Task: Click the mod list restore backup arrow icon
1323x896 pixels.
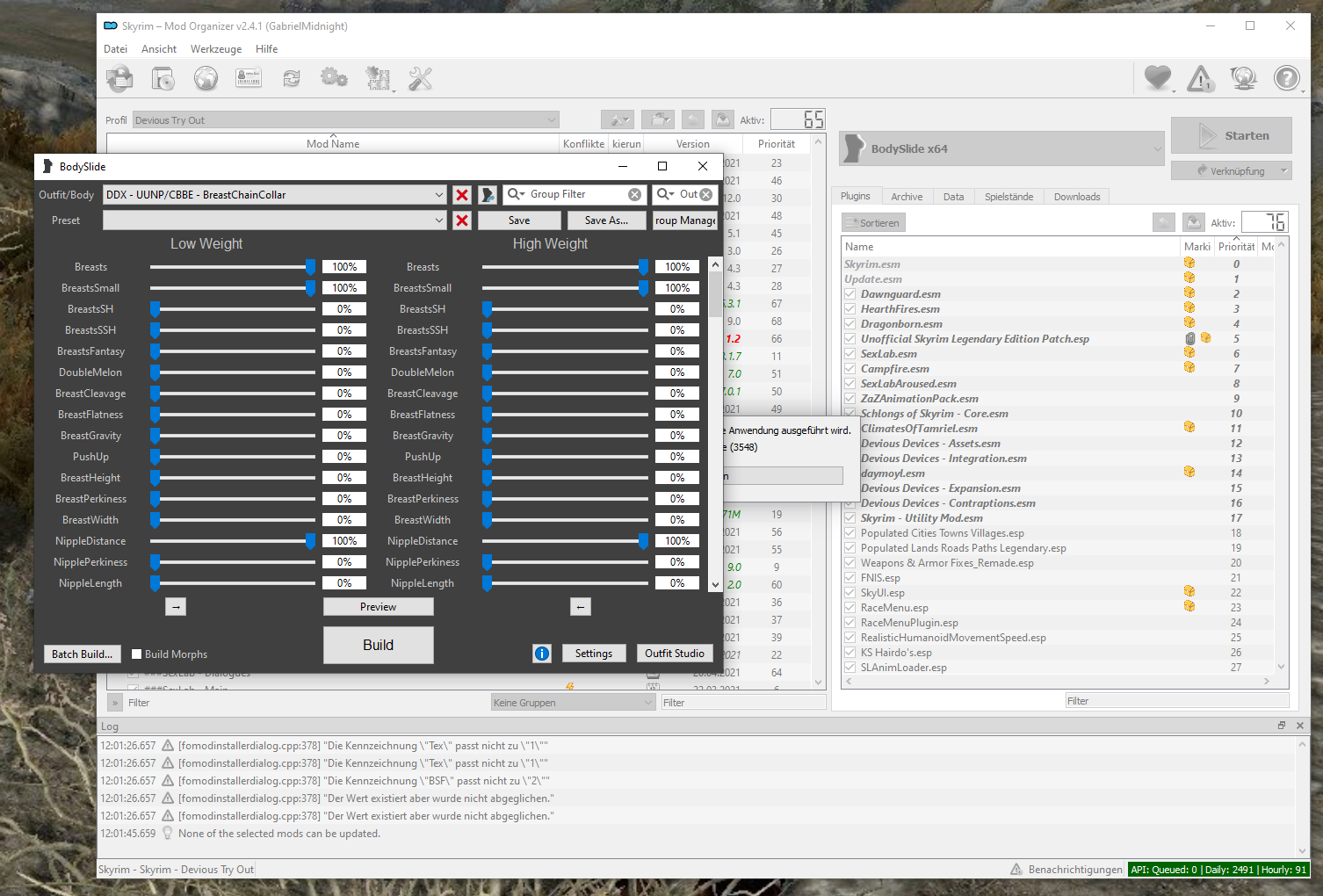Action: [693, 120]
